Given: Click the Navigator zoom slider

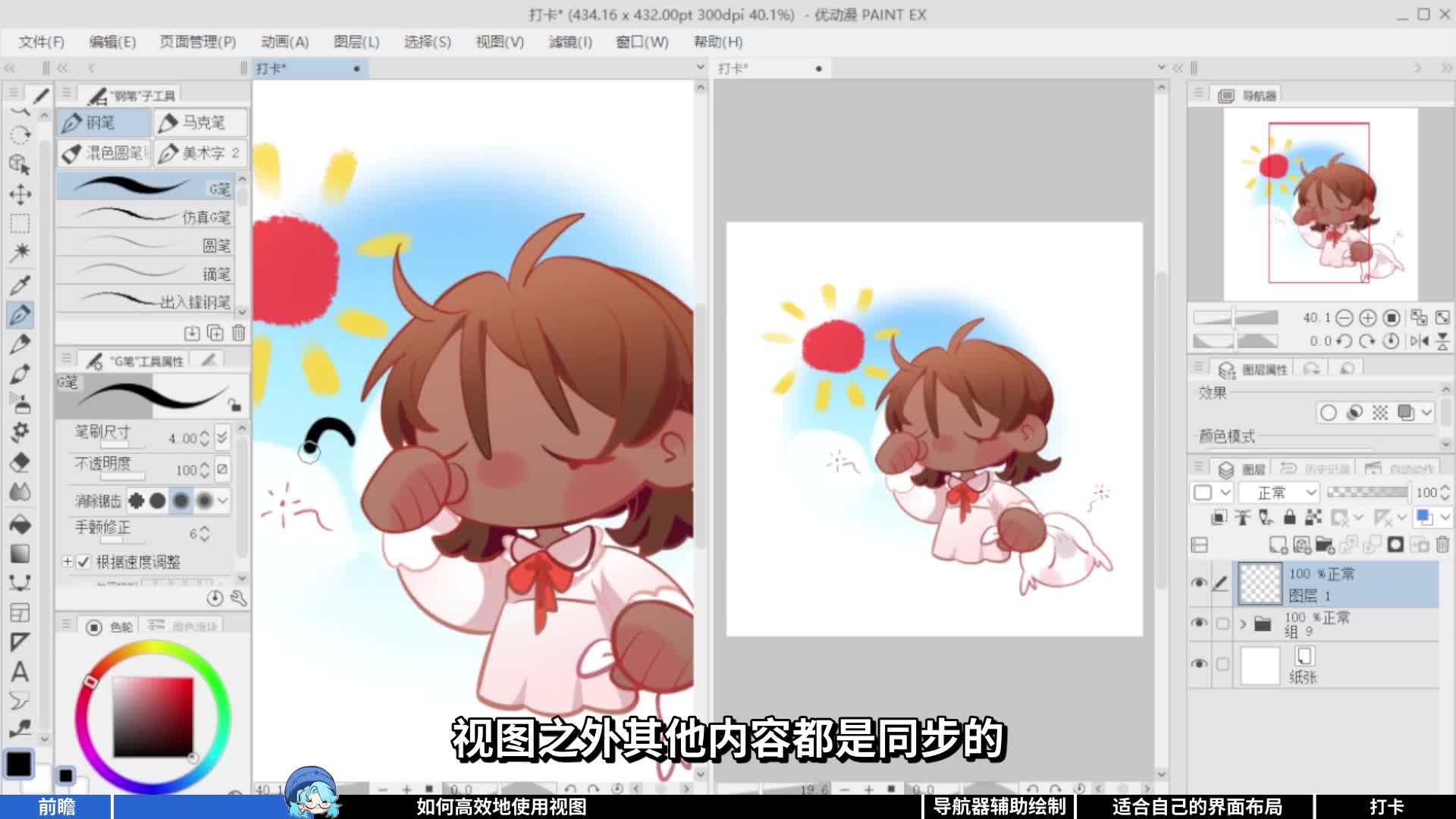Looking at the screenshot, I should (x=1235, y=318).
